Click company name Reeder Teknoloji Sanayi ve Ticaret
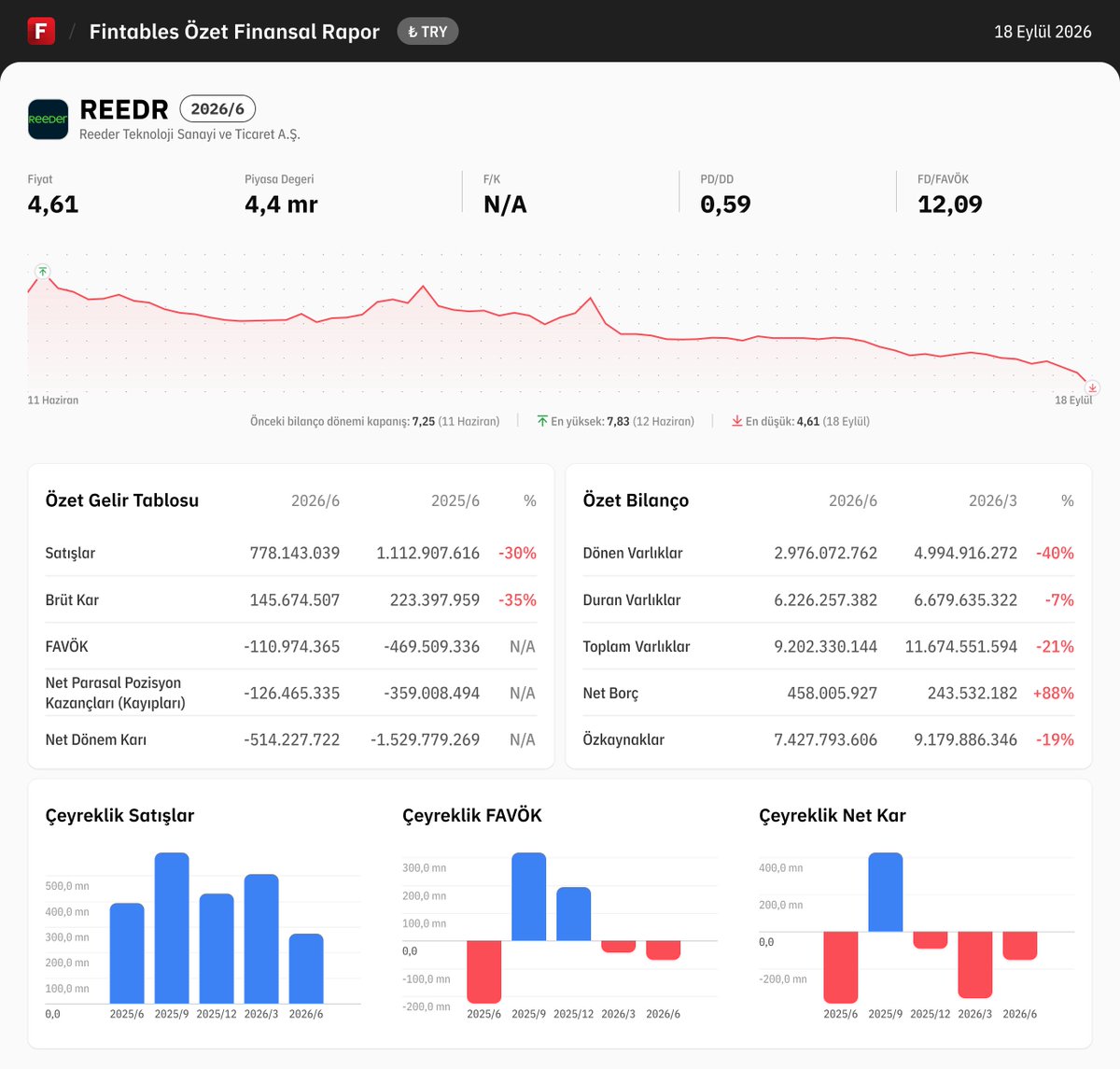 click(x=189, y=134)
